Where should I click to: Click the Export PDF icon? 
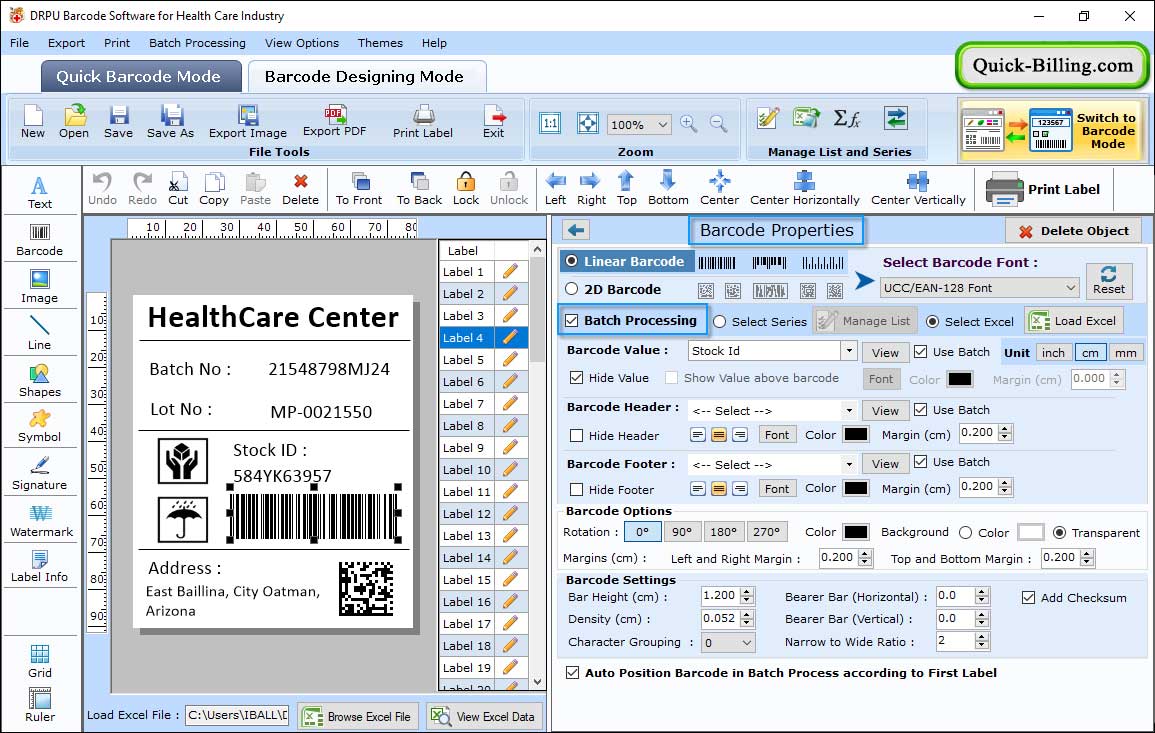[334, 122]
